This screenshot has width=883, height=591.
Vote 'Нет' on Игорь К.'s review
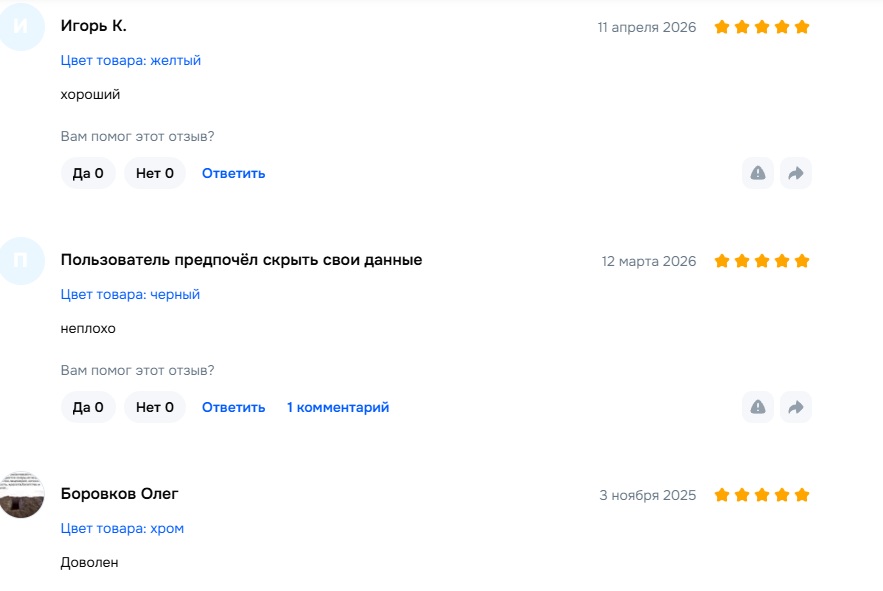click(155, 173)
